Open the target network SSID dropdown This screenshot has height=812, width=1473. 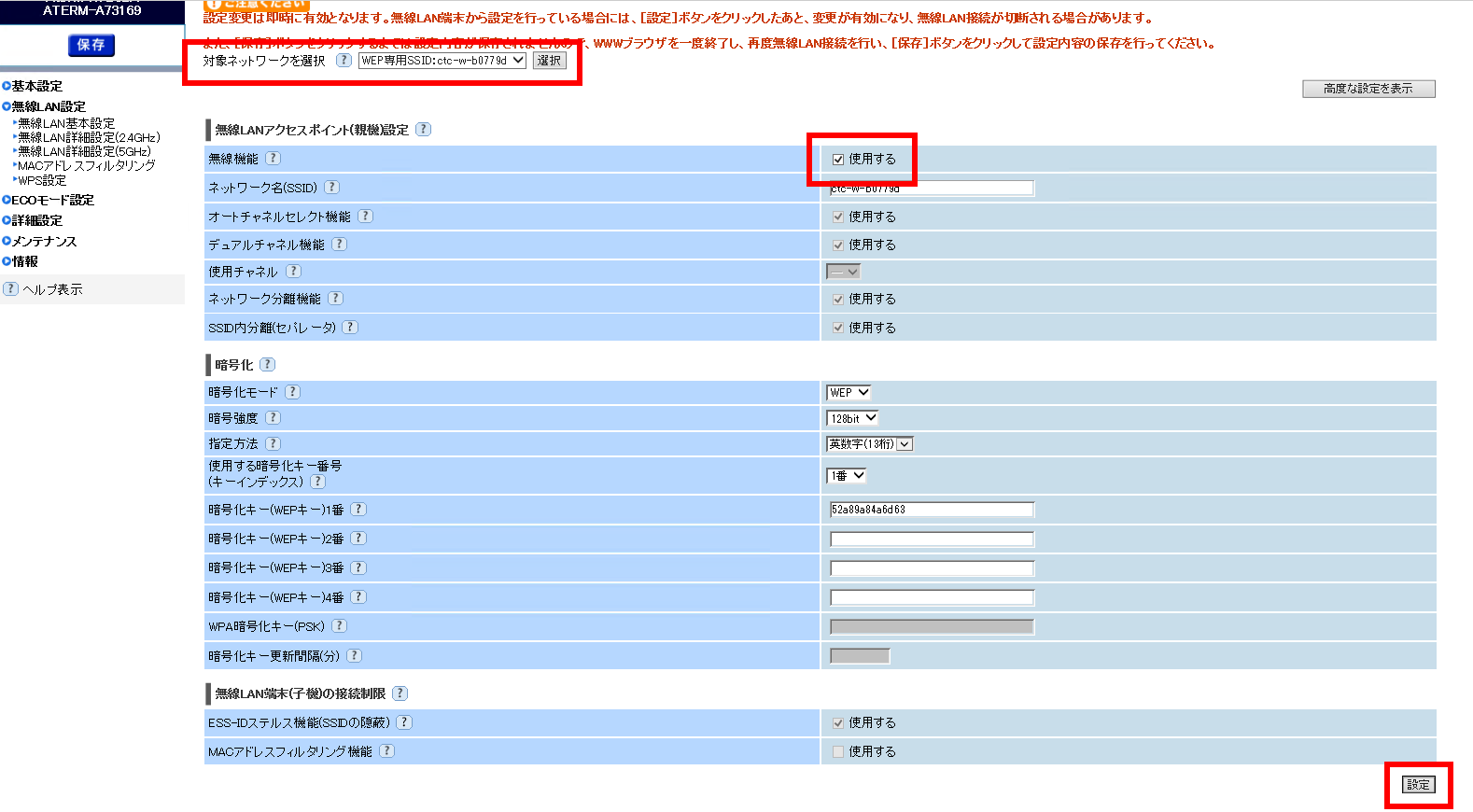(x=442, y=61)
